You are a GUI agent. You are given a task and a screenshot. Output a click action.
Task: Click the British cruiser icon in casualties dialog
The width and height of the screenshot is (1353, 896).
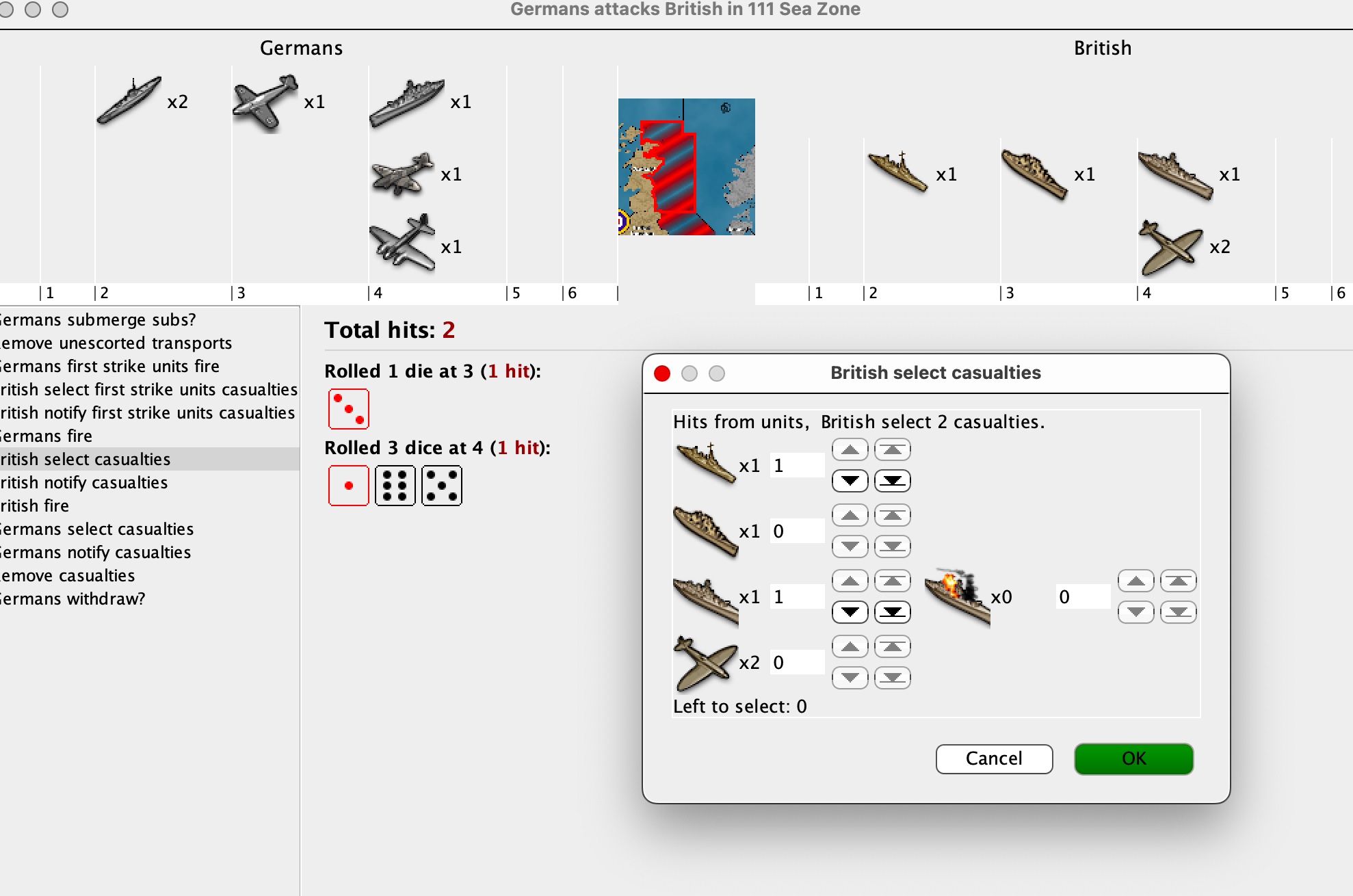[x=705, y=531]
